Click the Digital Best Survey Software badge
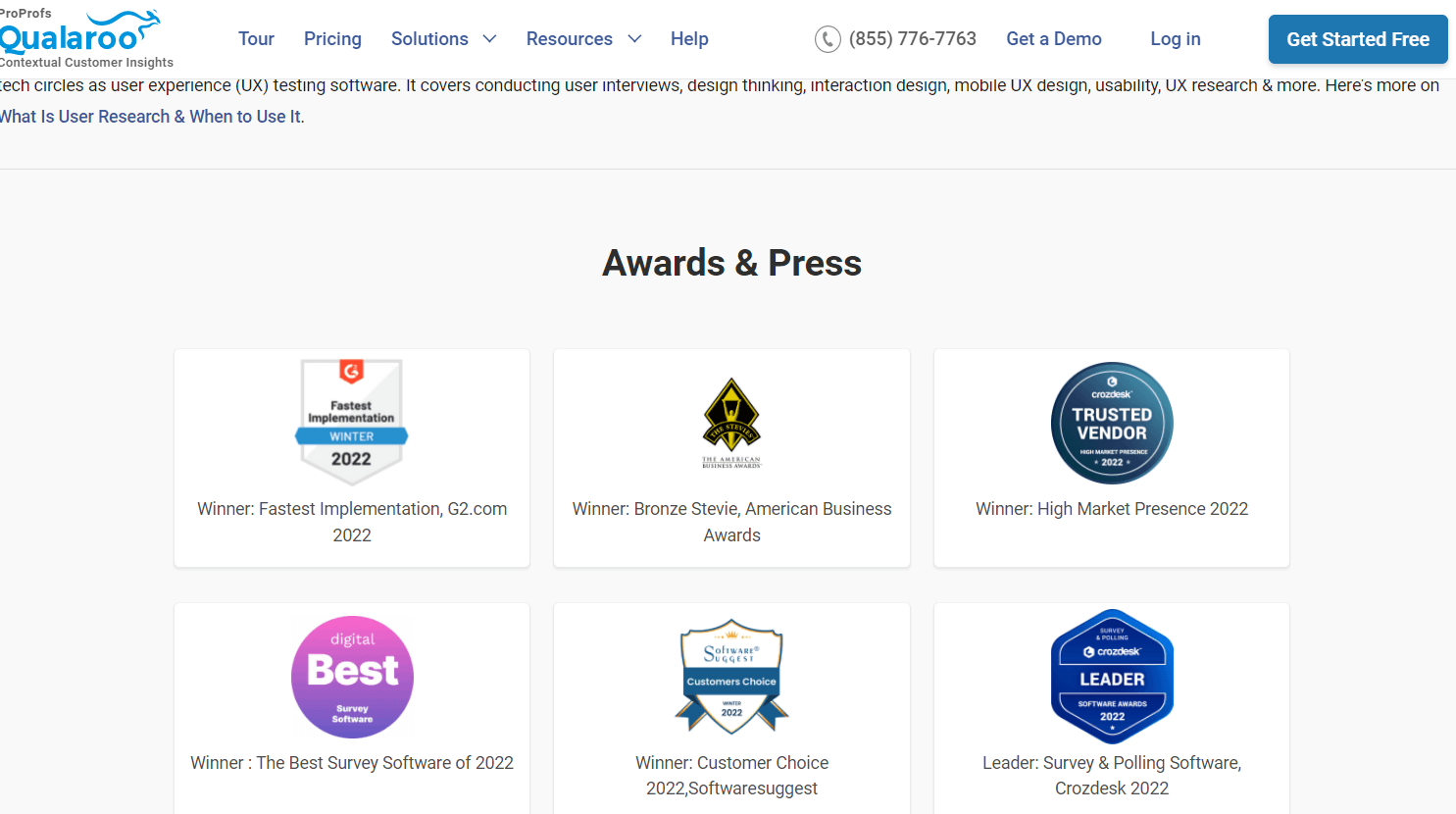This screenshot has height=814, width=1456. (352, 677)
